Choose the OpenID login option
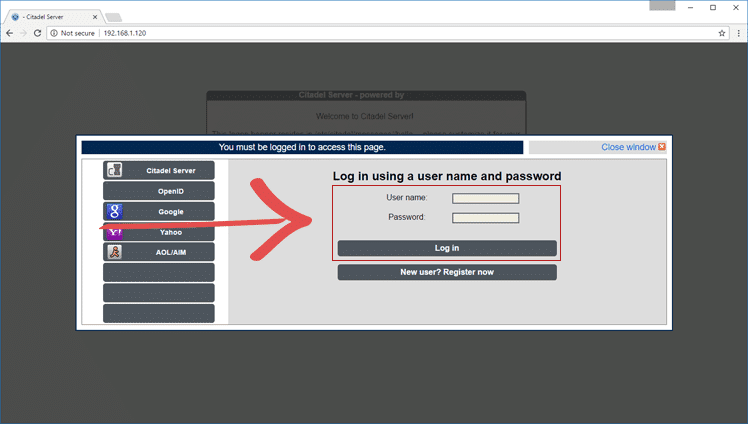 pyautogui.click(x=170, y=191)
